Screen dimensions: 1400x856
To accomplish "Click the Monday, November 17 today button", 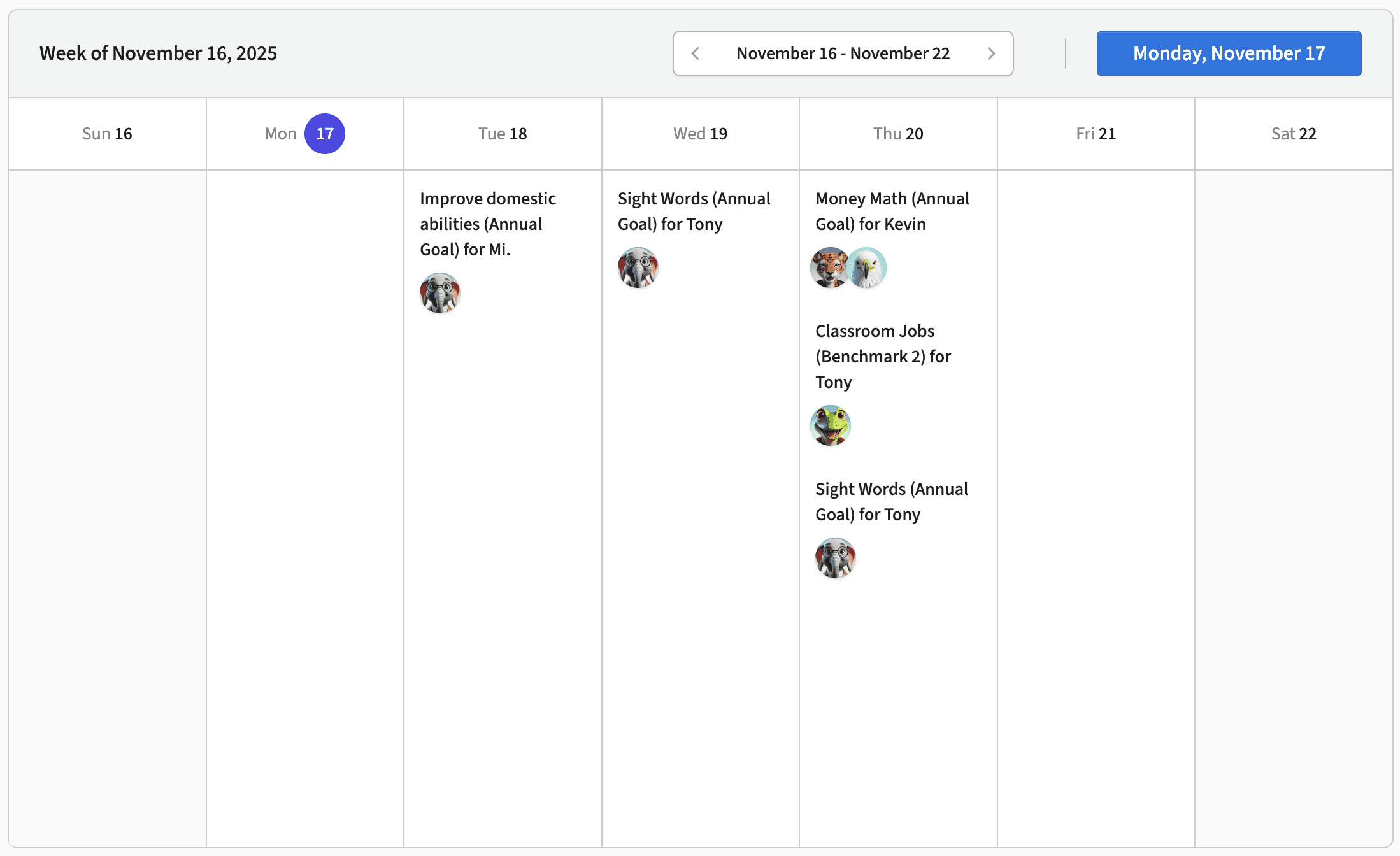I will (1229, 53).
